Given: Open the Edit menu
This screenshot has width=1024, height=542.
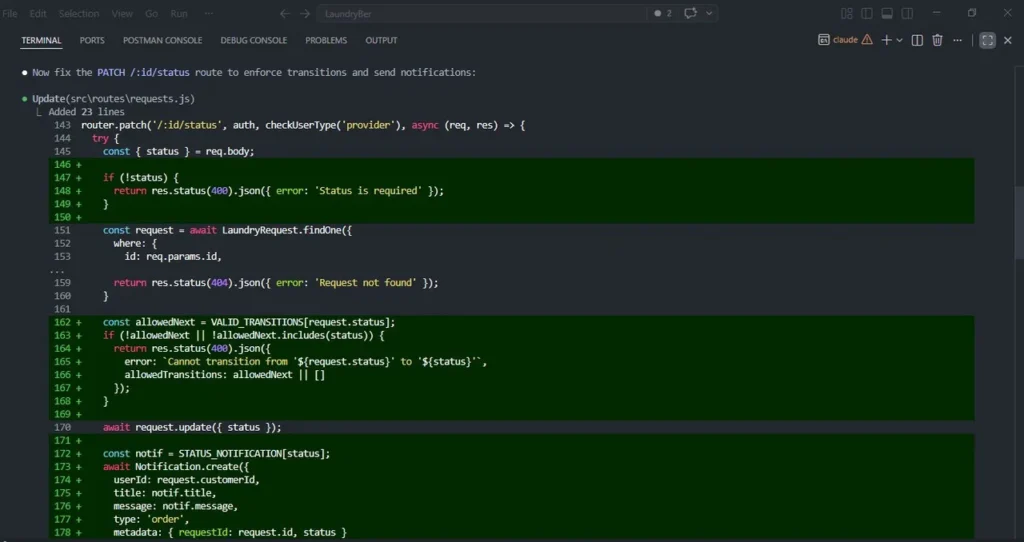Looking at the screenshot, I should coord(38,14).
